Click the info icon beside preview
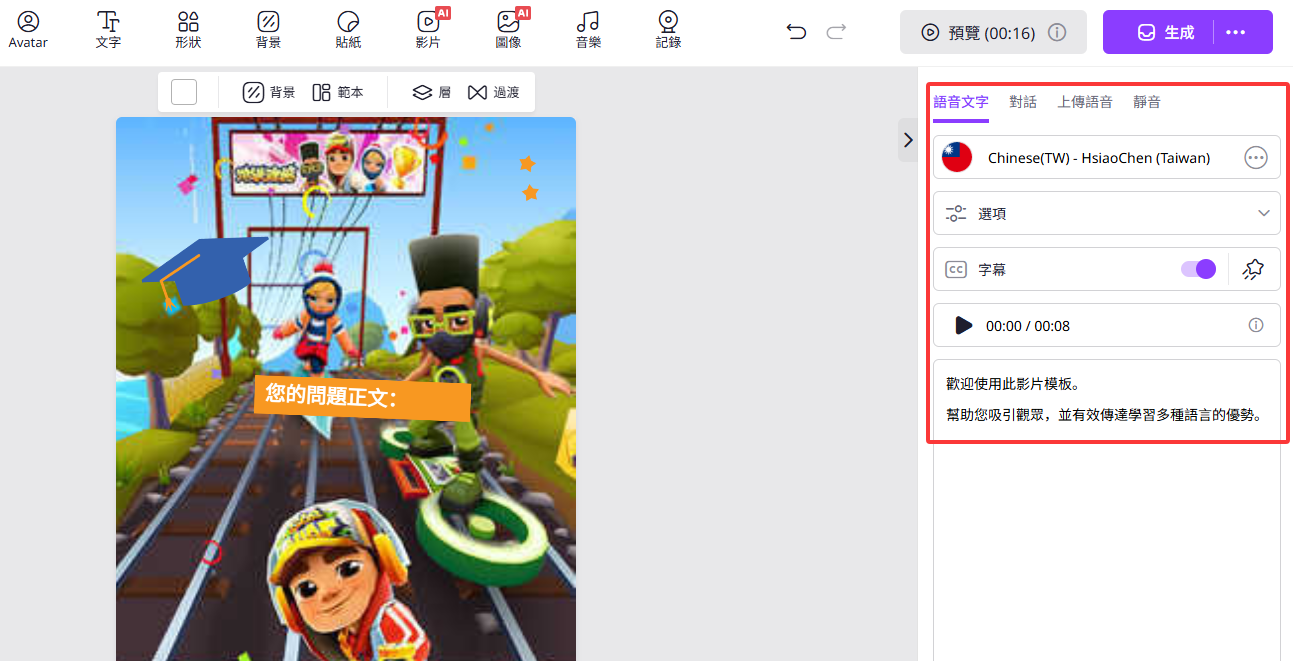 pyautogui.click(x=1056, y=32)
